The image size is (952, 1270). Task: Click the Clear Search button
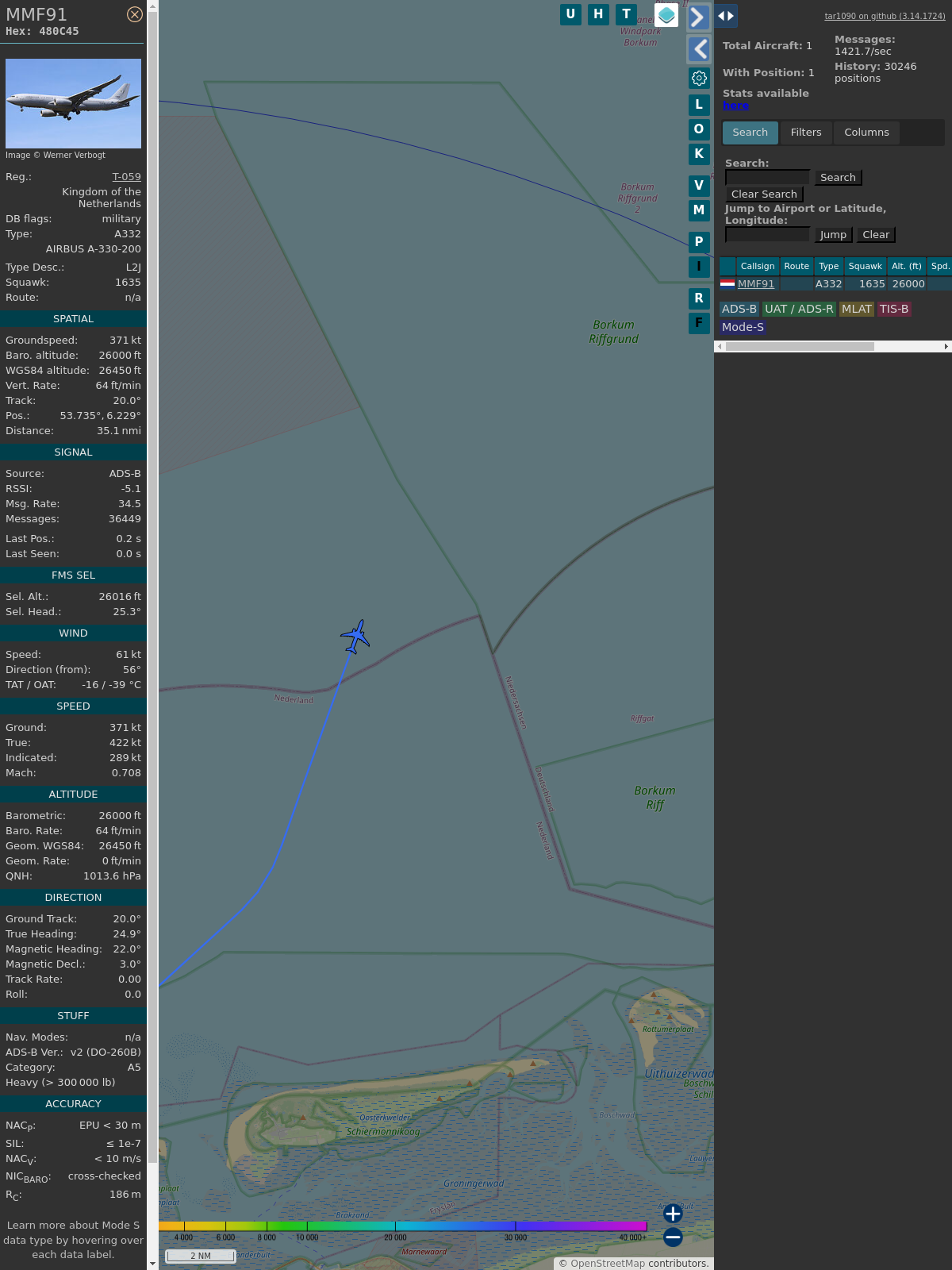coord(764,194)
